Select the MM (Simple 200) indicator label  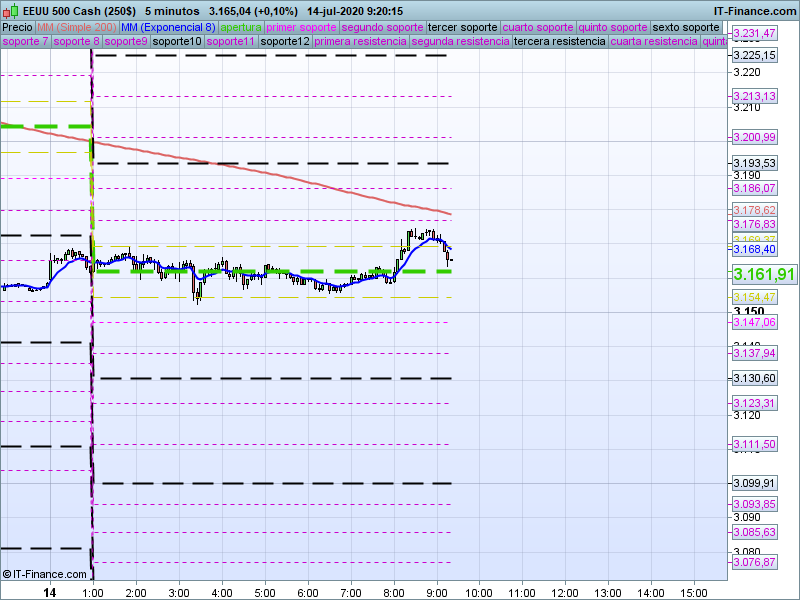(x=77, y=27)
